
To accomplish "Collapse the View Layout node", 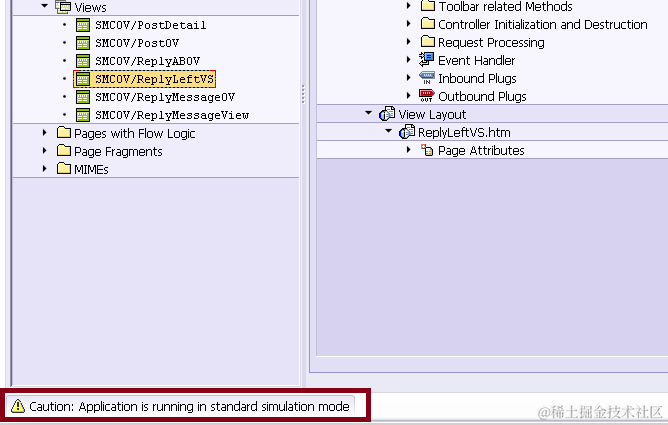I will [x=369, y=113].
